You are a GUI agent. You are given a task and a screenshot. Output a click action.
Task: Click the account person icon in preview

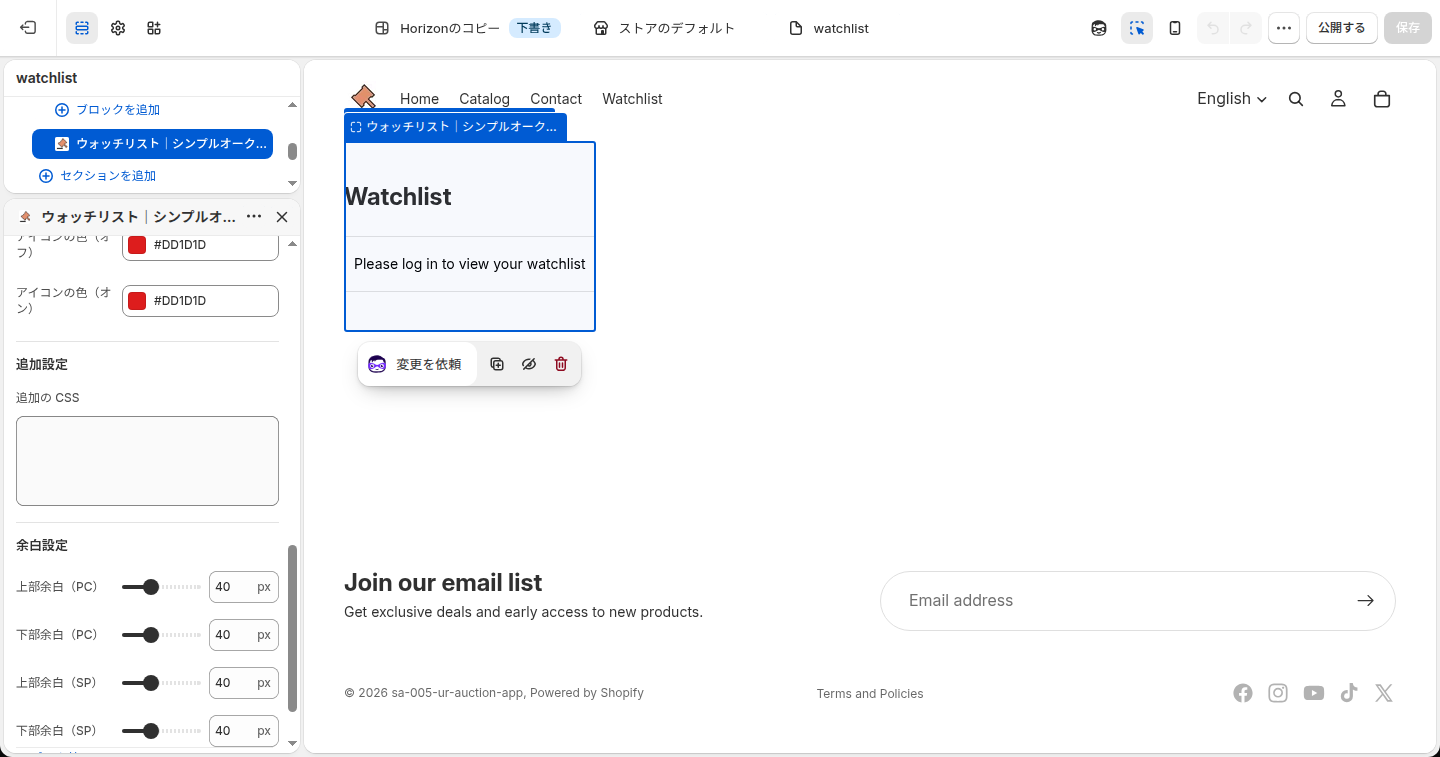(x=1338, y=99)
